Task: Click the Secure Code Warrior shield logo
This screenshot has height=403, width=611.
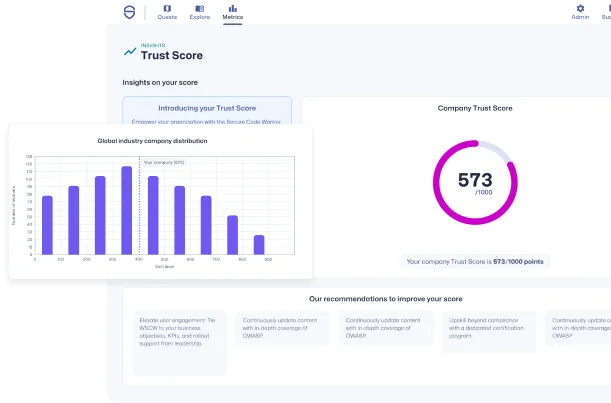Action: [129, 12]
